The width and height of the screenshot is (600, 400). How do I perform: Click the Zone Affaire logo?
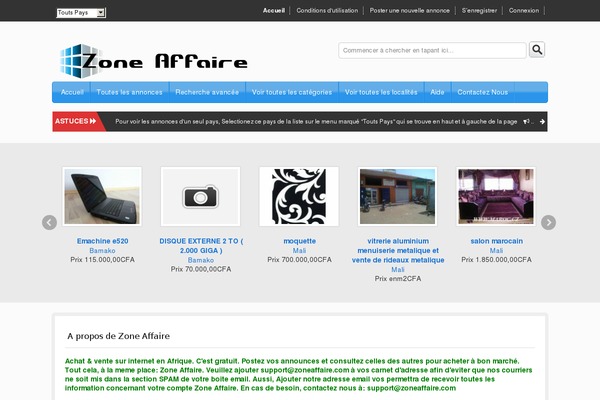point(153,60)
